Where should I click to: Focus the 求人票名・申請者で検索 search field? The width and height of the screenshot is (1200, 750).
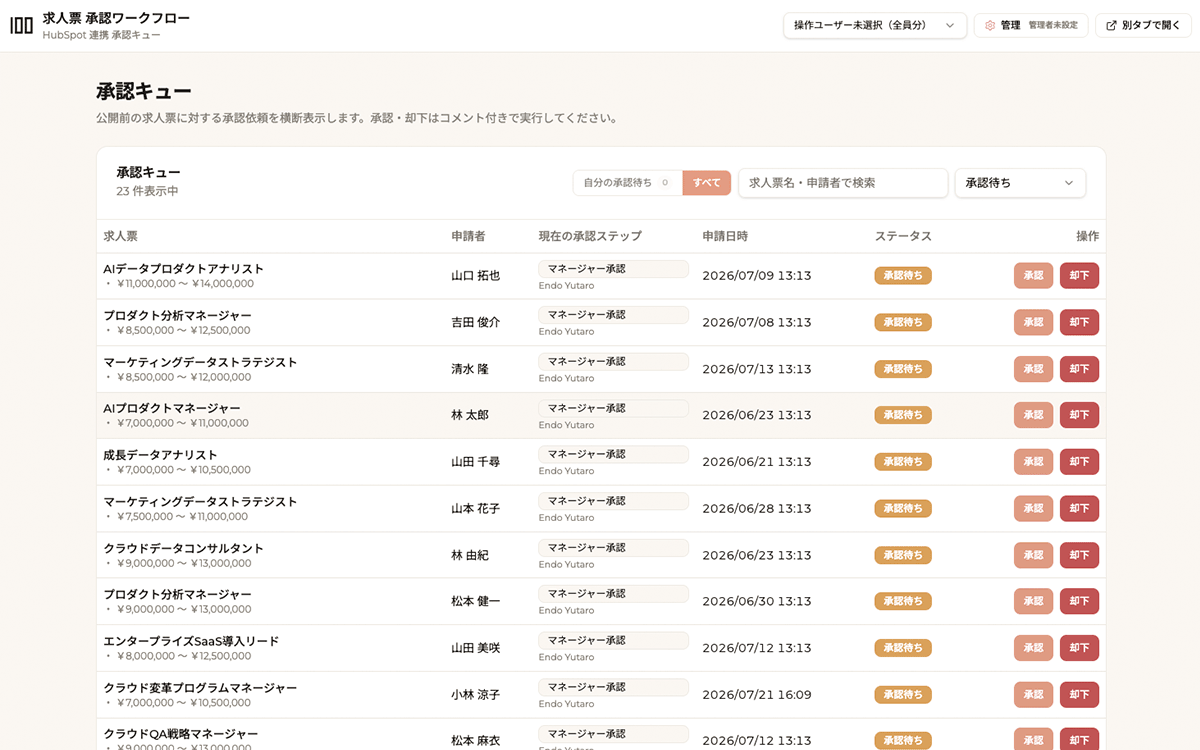[x=843, y=183]
